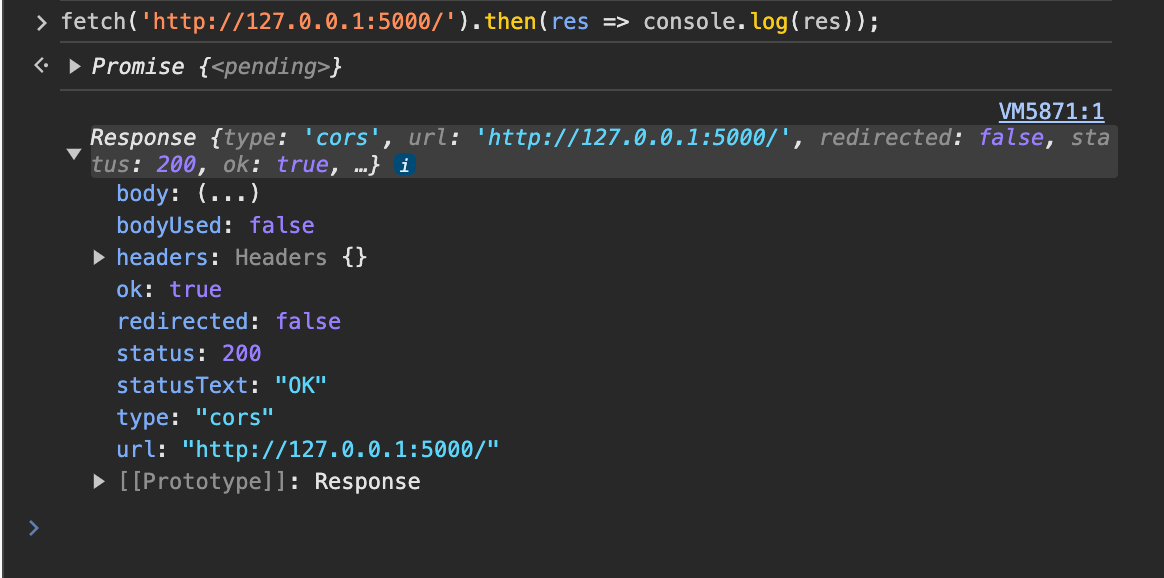Expand the [[Prototype]] Response entry
The height and width of the screenshot is (578, 1164).
(99, 482)
